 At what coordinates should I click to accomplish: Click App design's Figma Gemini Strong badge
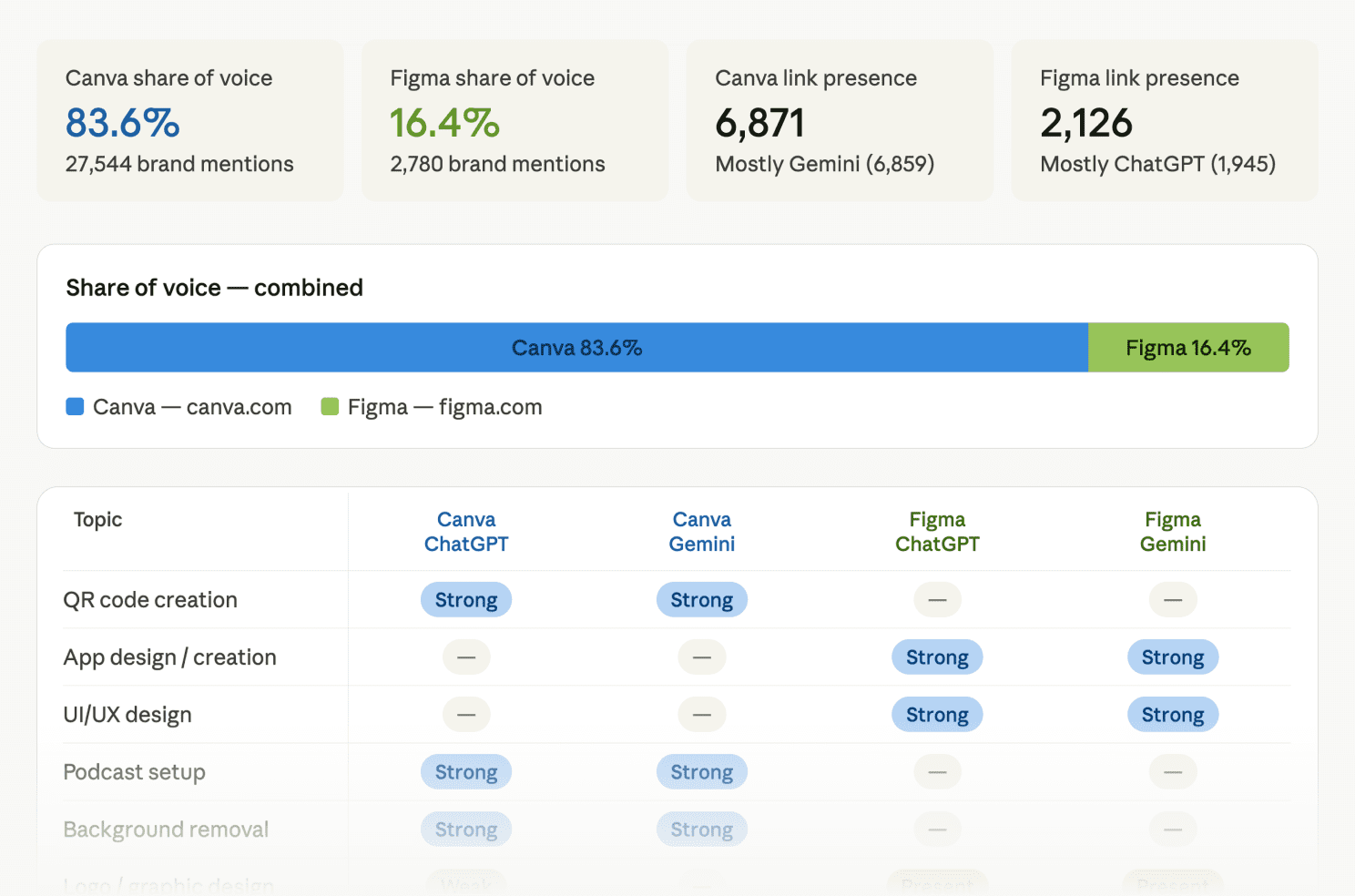1173,657
